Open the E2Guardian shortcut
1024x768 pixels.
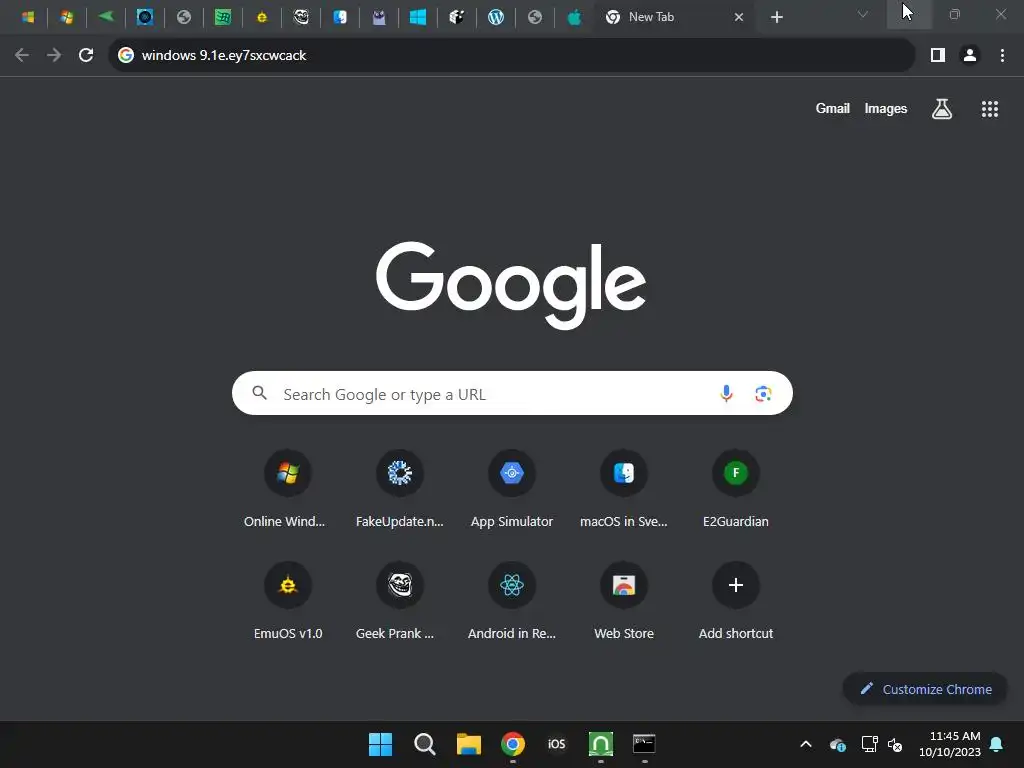click(x=735, y=490)
